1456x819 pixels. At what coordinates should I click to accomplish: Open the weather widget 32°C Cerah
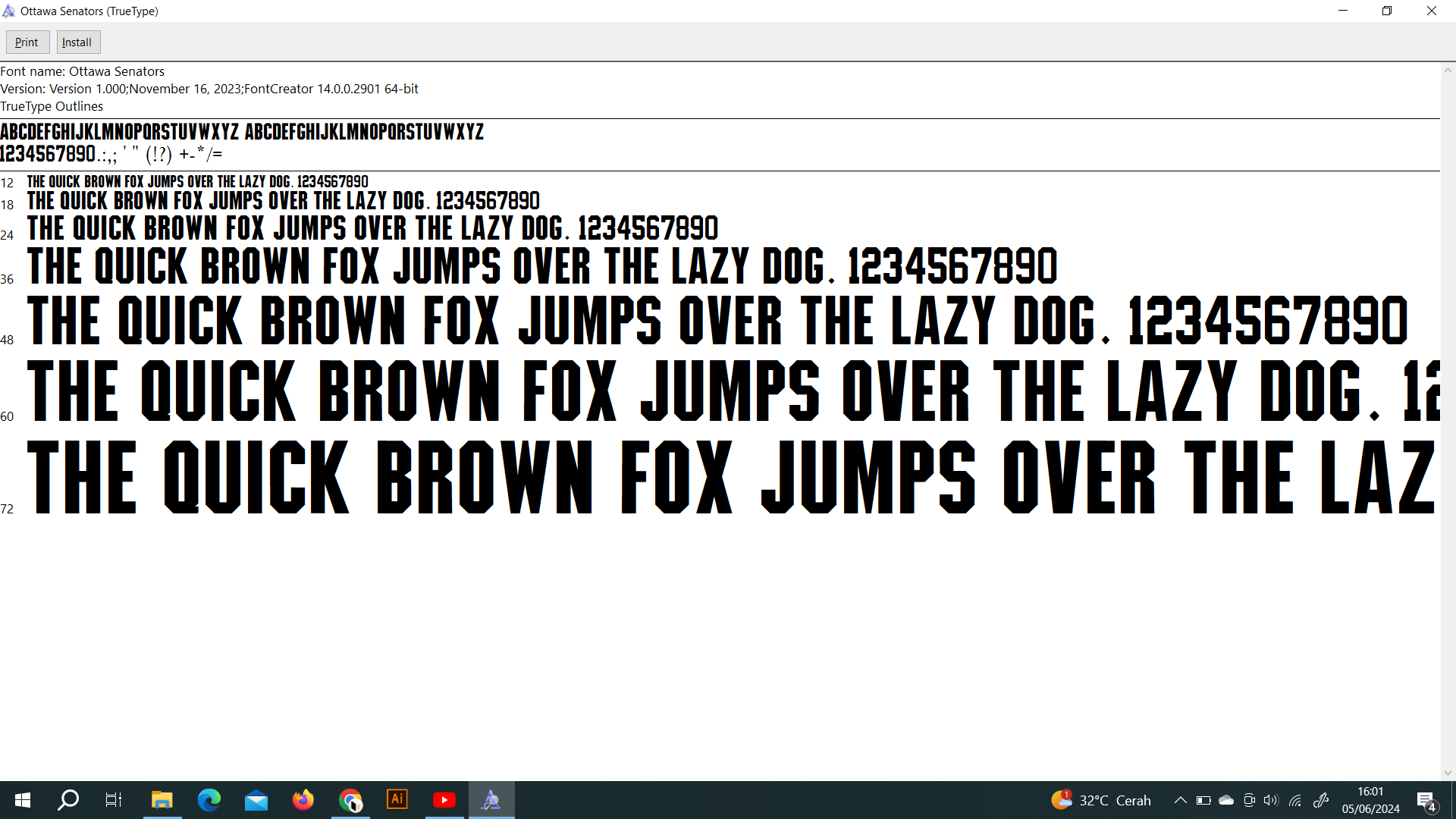pyautogui.click(x=1101, y=800)
